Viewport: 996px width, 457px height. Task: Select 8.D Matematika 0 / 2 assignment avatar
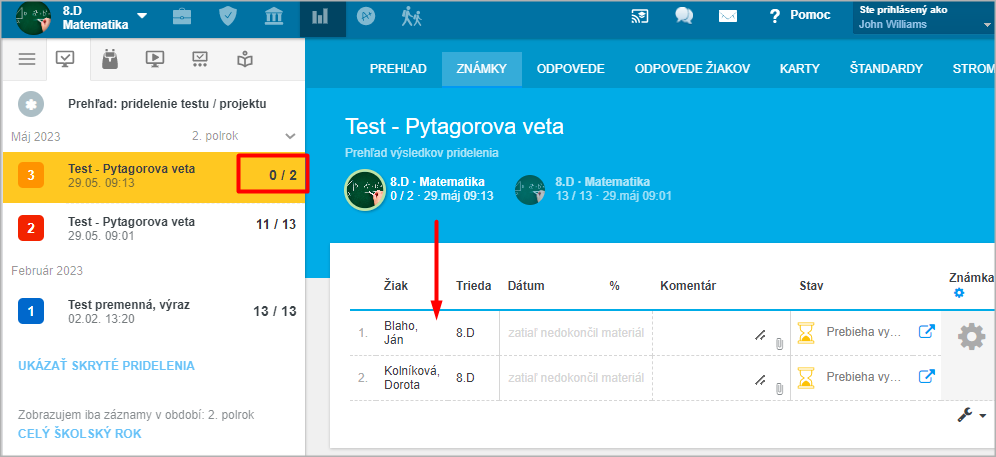coord(364,189)
